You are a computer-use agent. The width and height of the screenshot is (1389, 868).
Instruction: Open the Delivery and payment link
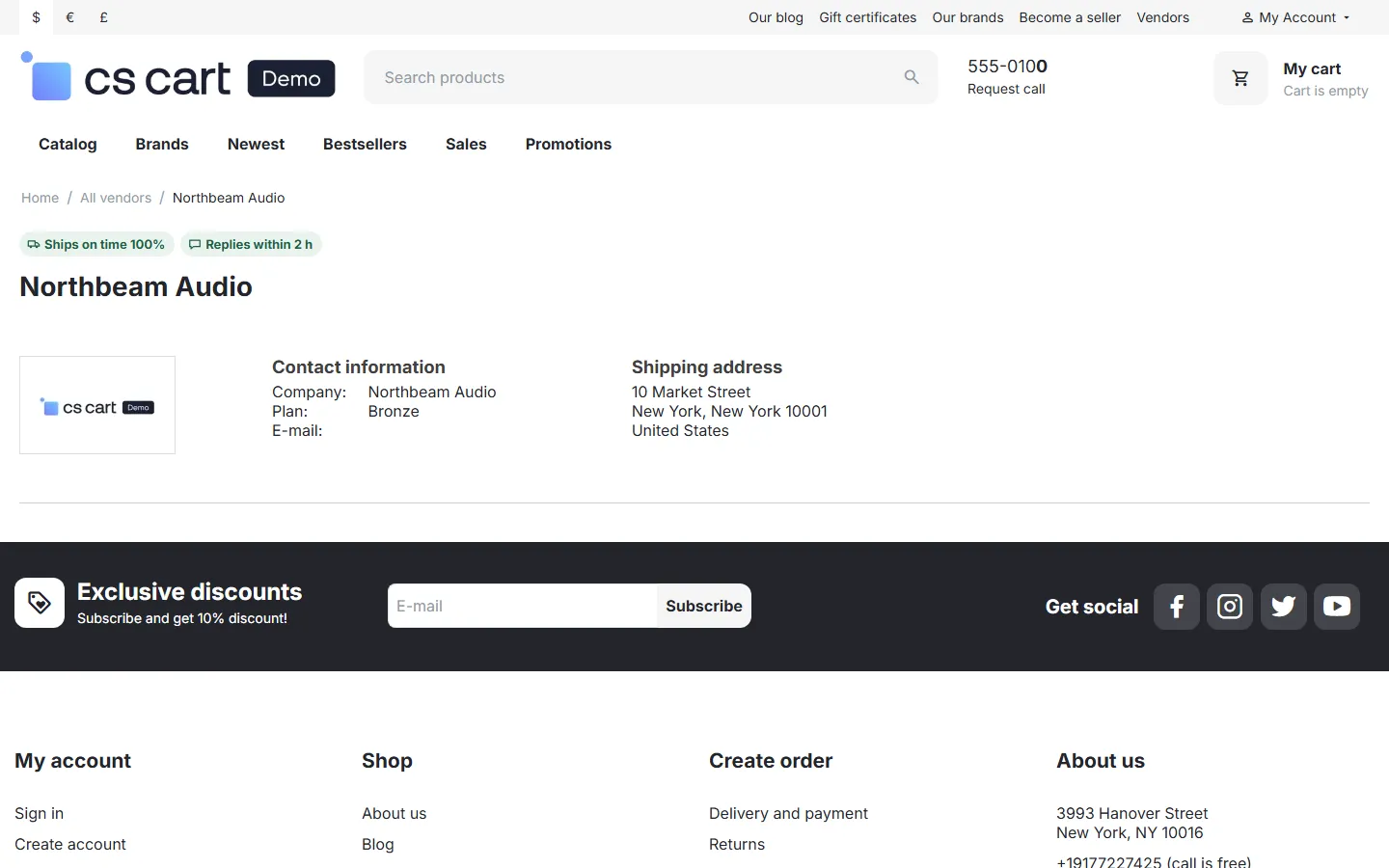point(788,813)
